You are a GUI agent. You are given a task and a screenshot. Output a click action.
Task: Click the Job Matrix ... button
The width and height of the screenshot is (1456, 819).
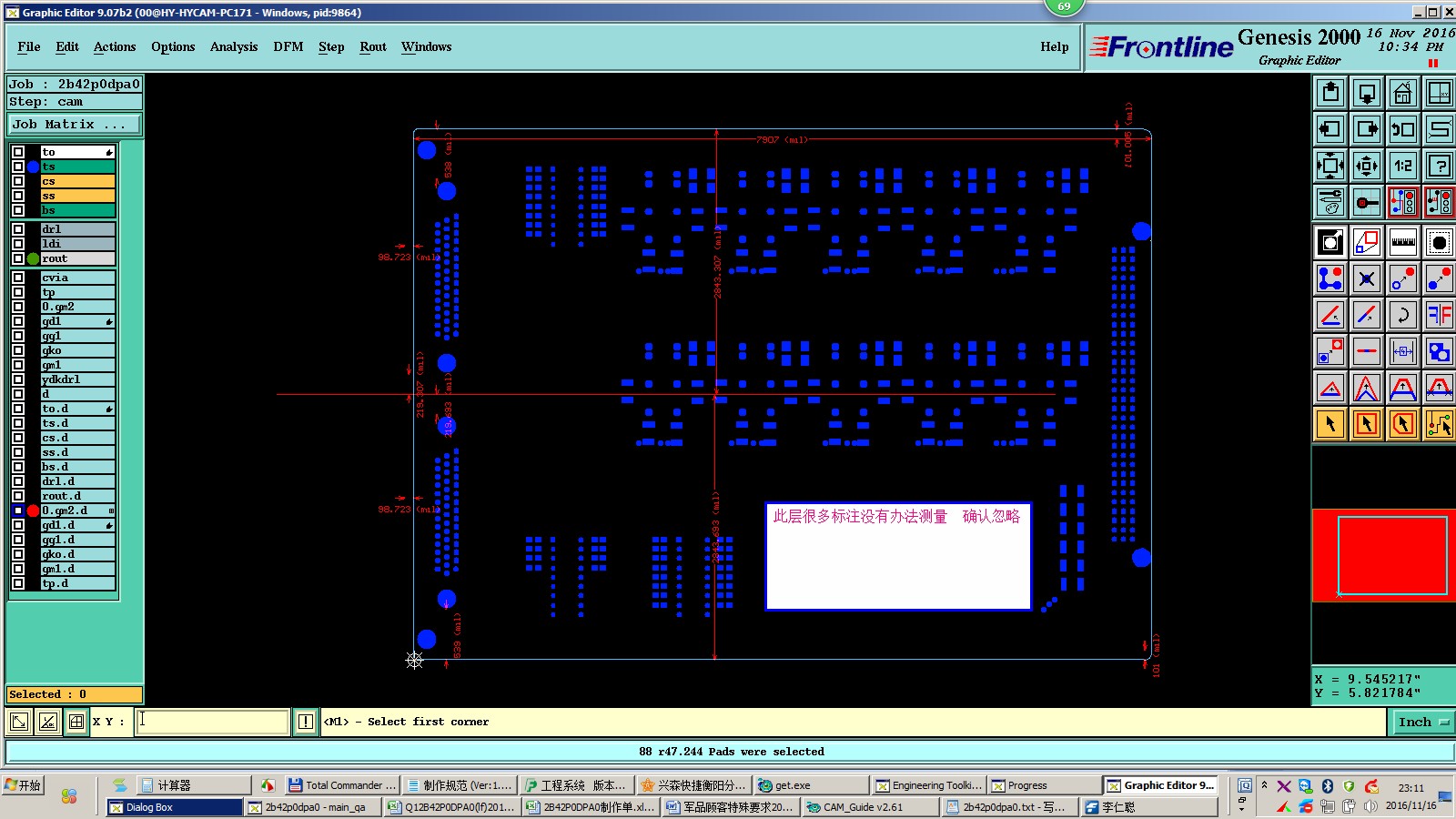[x=75, y=124]
